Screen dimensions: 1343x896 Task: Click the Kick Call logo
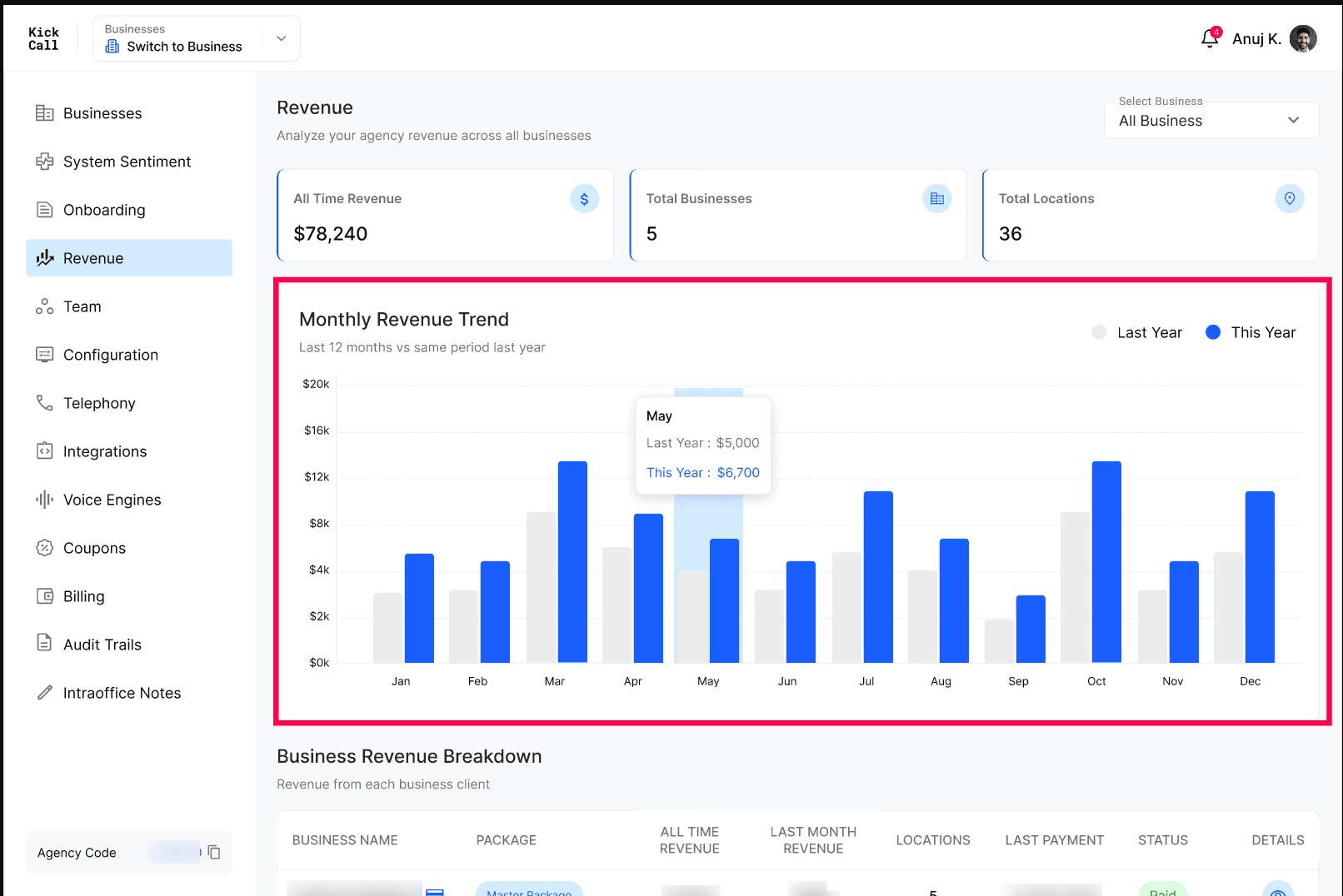43,39
